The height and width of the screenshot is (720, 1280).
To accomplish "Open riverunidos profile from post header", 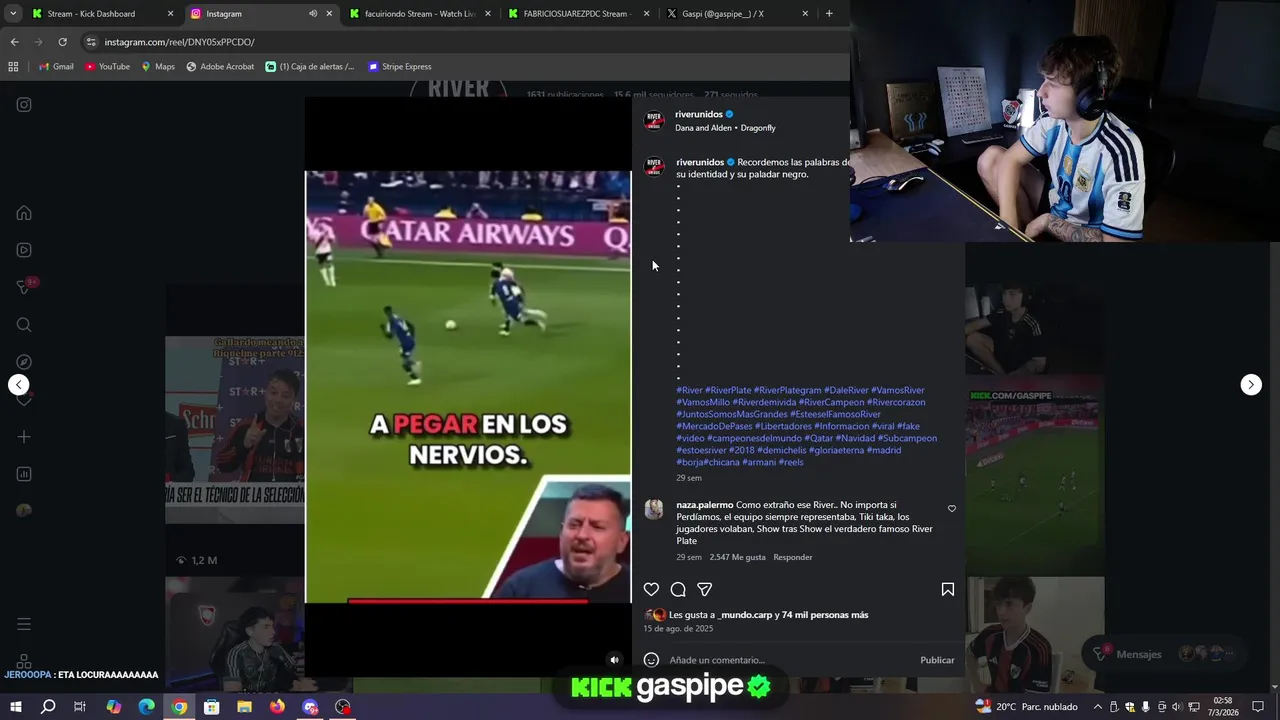I will tap(699, 114).
